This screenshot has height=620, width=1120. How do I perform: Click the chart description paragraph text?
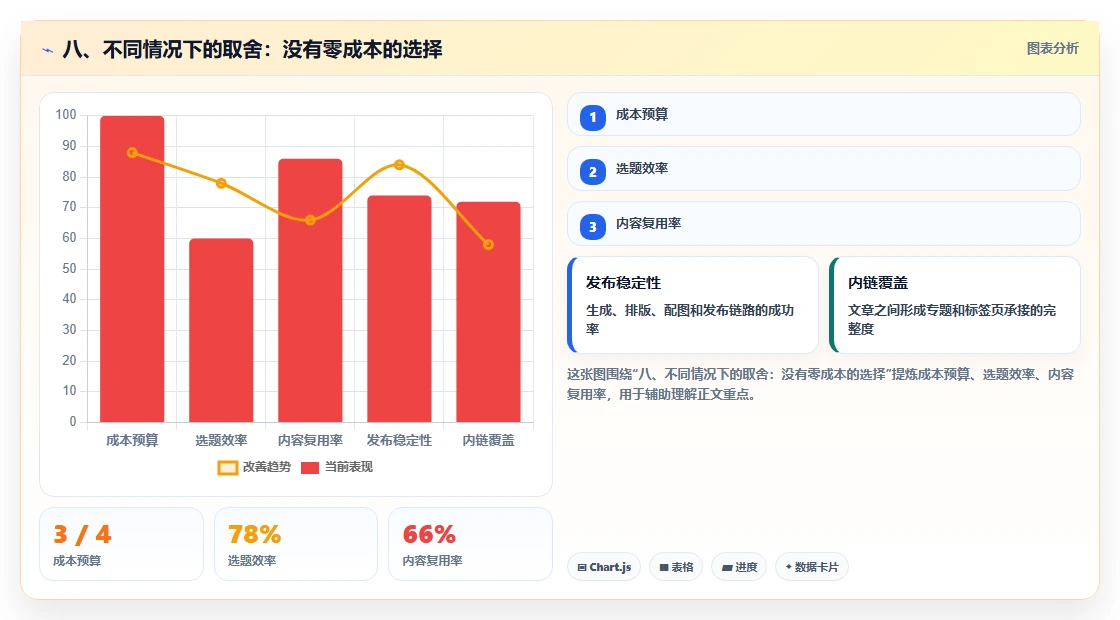[x=821, y=384]
